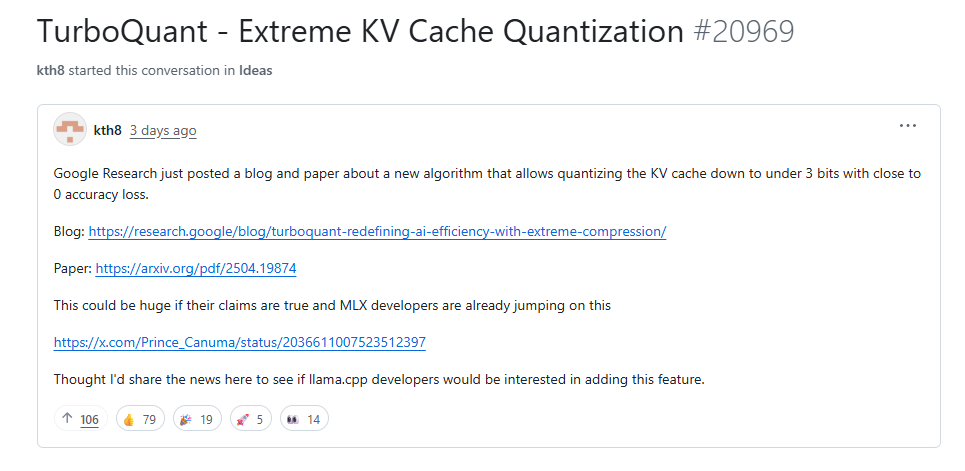The width and height of the screenshot is (965, 471).
Task: Open kth8's profile from the conversation header
Action: [x=50, y=71]
